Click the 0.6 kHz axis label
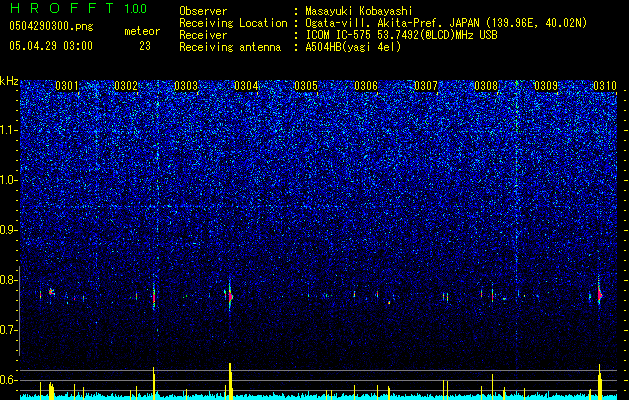The width and height of the screenshot is (629, 400). point(9,380)
